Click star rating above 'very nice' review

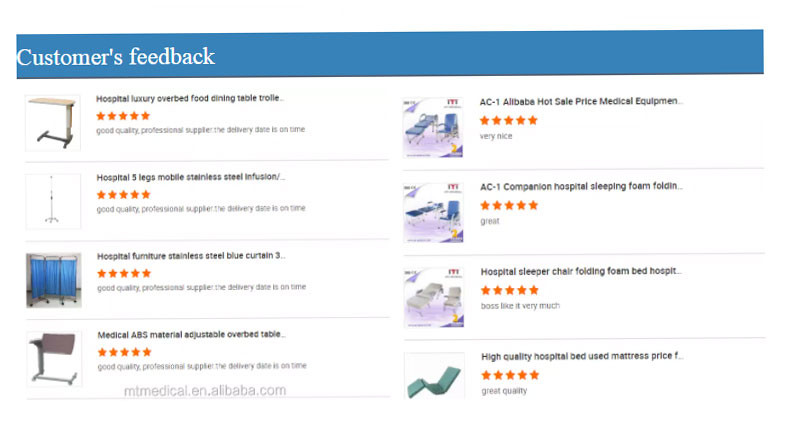coord(509,120)
